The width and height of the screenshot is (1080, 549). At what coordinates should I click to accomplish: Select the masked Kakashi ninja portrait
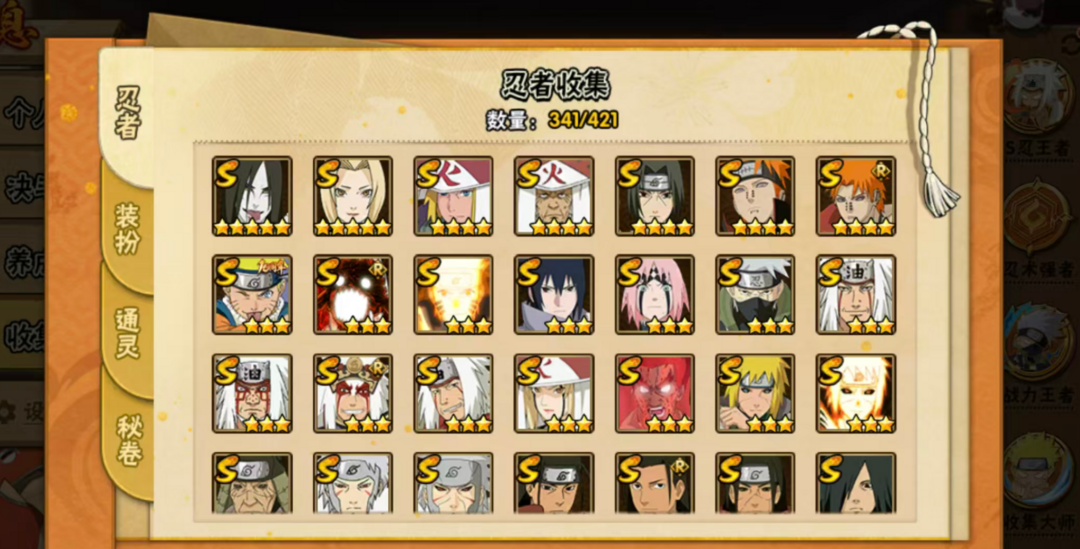click(x=755, y=295)
